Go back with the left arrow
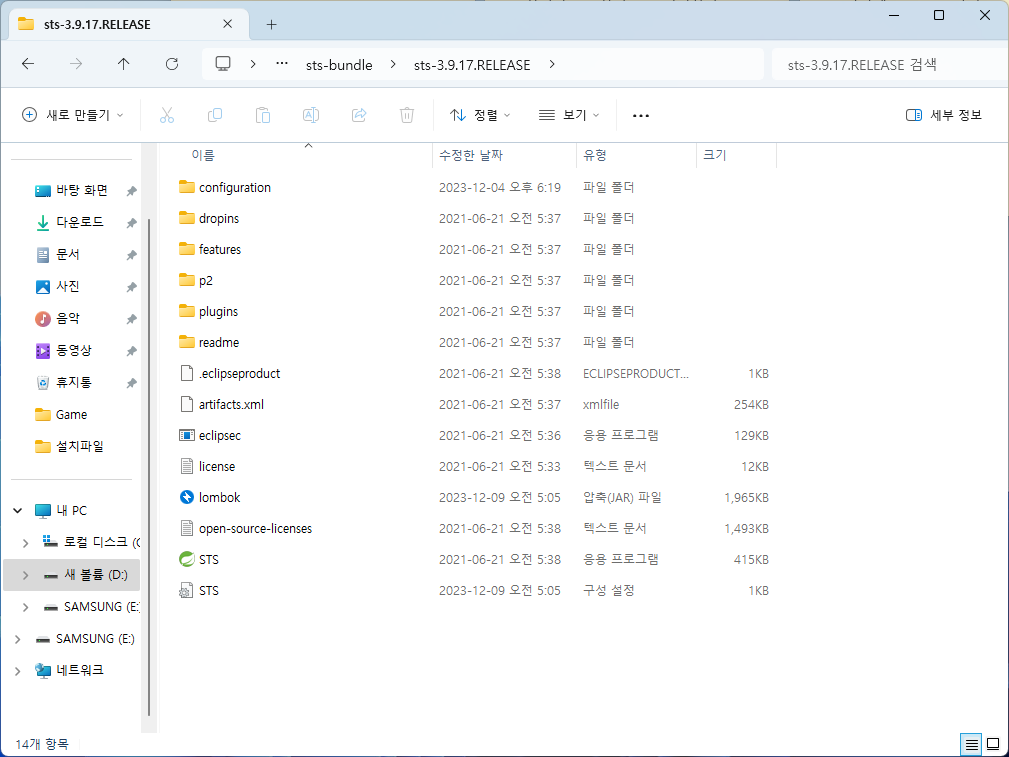Screen dimensions: 1009x757 pyautogui.click(x=28, y=64)
